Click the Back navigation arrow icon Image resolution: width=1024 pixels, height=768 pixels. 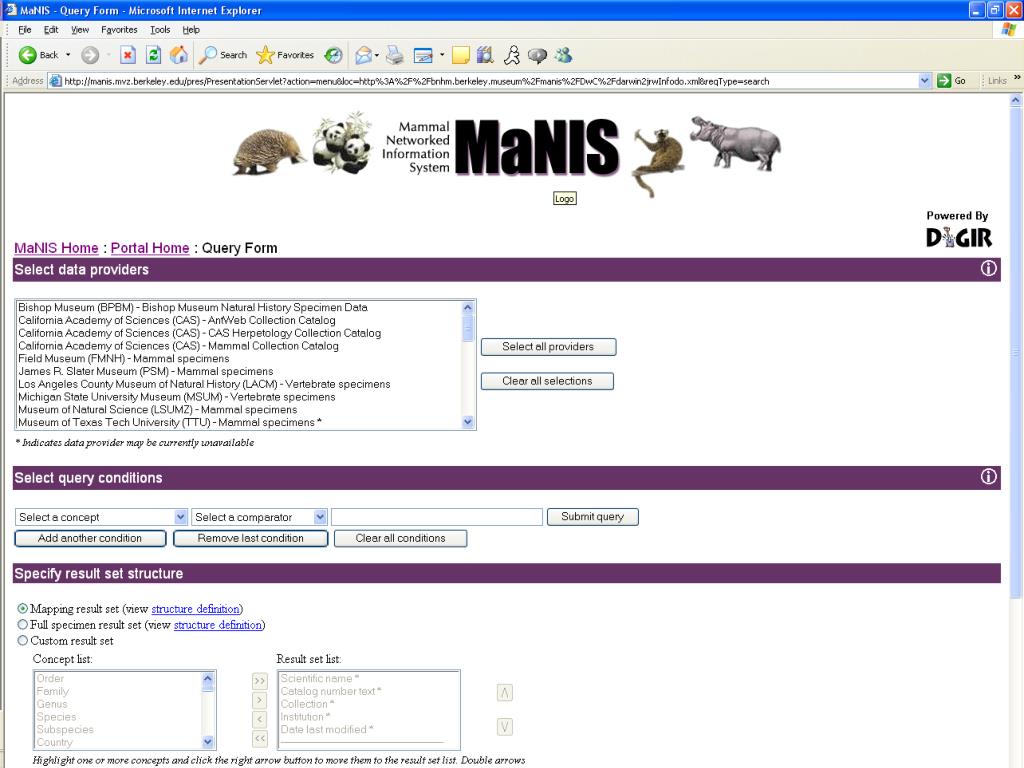[27, 55]
